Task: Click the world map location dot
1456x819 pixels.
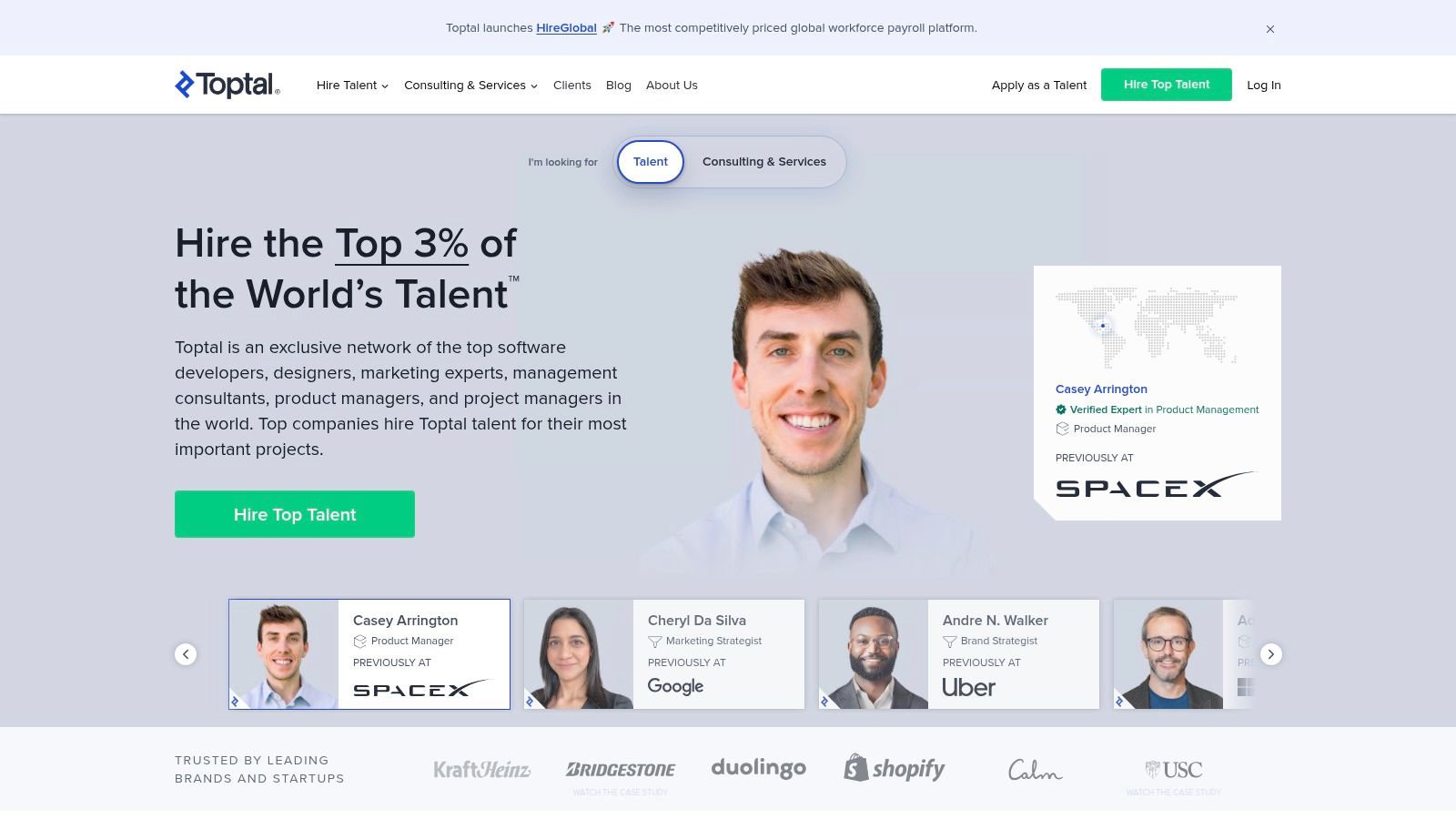Action: pyautogui.click(x=1103, y=326)
